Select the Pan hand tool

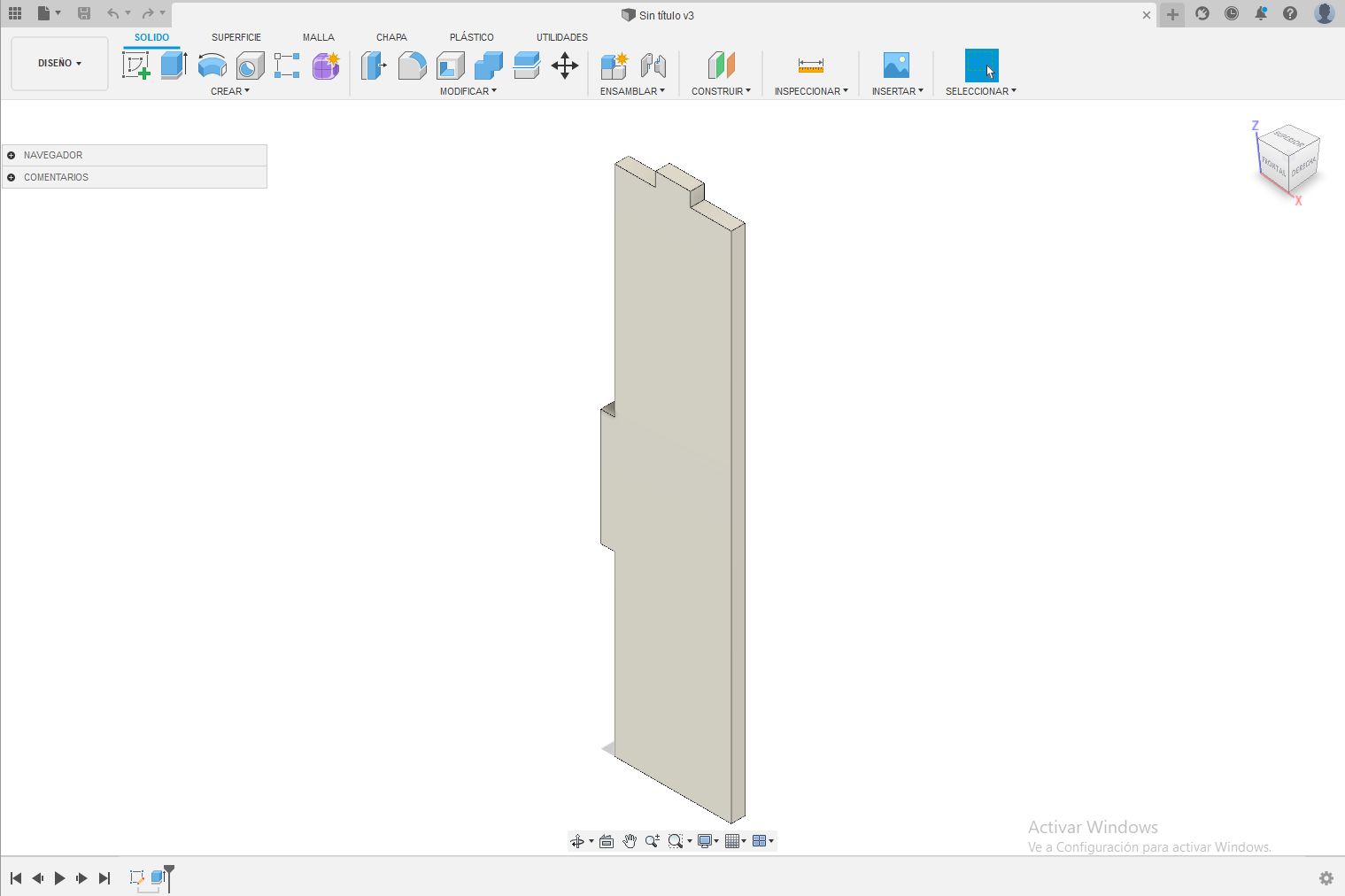pos(630,841)
